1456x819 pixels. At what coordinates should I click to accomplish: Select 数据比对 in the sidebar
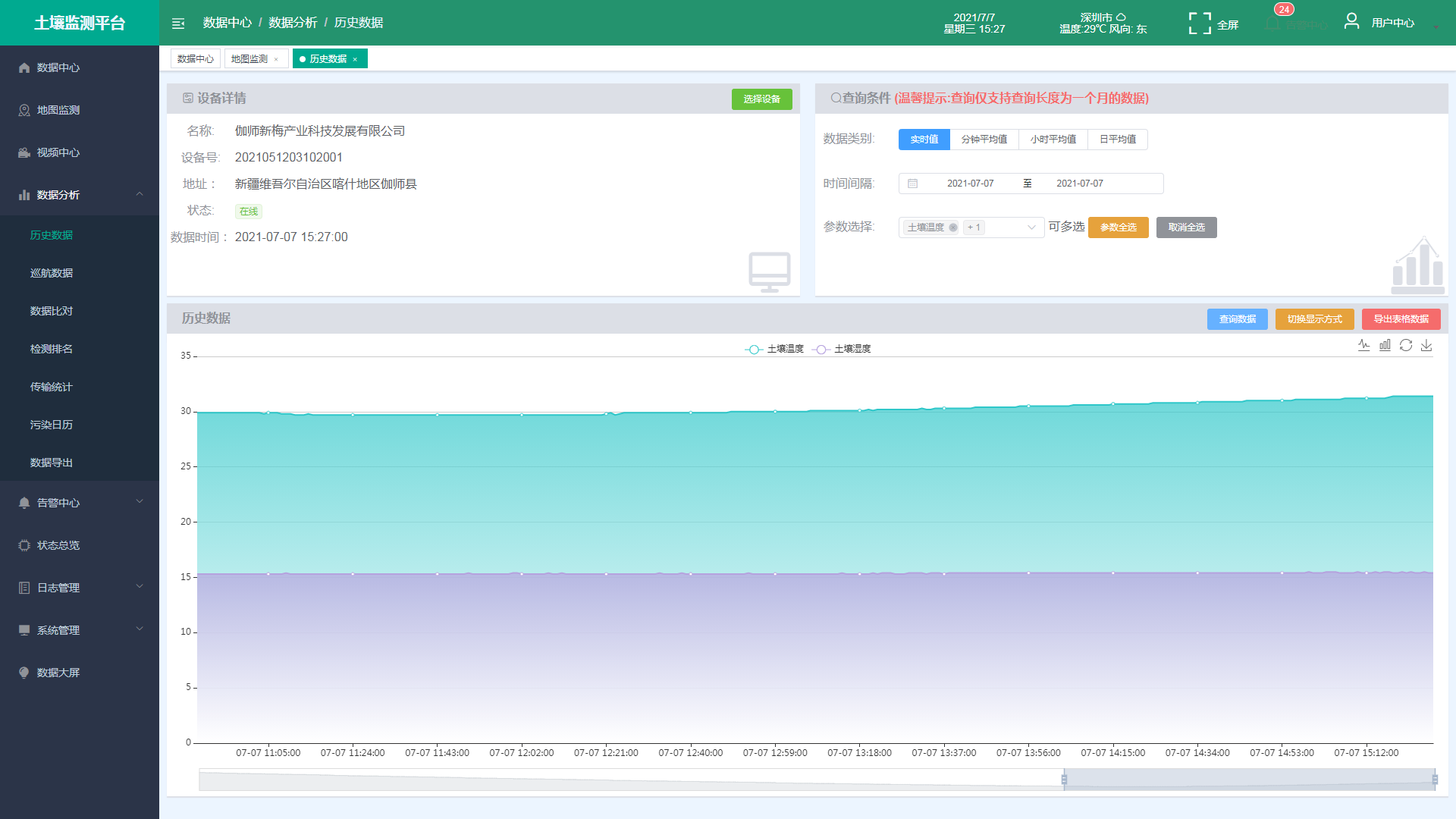[x=80, y=311]
